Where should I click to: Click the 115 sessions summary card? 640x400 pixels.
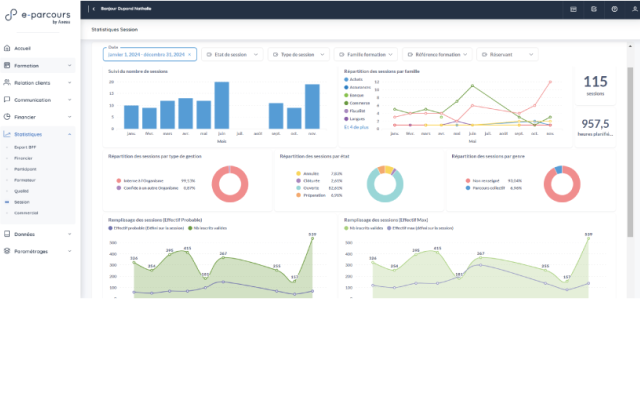pos(595,85)
